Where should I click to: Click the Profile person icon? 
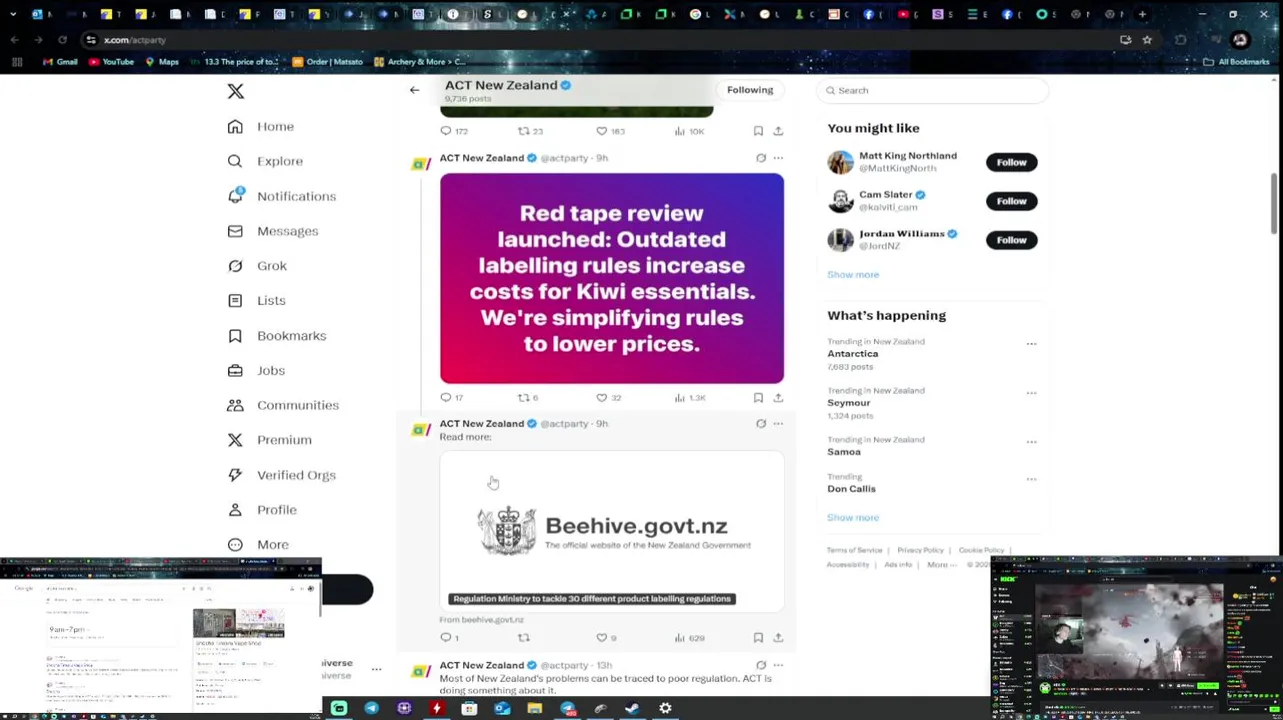(x=235, y=510)
